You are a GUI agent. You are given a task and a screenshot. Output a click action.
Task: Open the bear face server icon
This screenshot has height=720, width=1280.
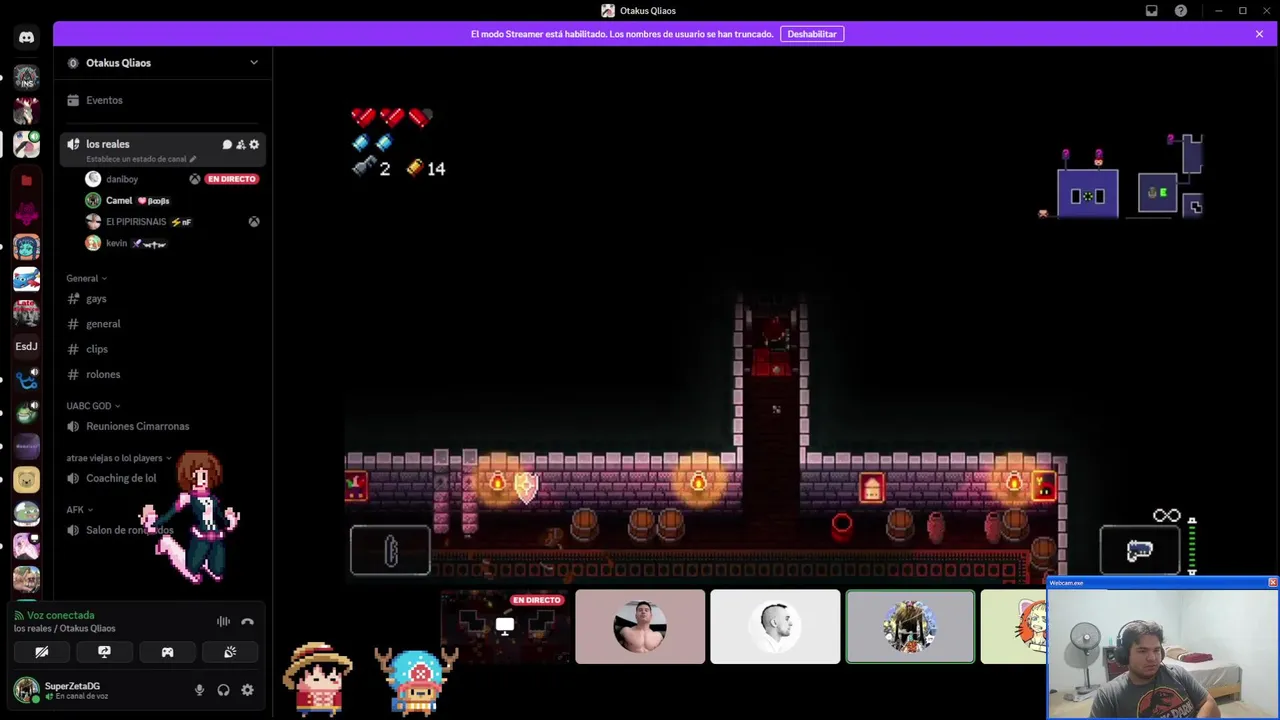[27, 480]
